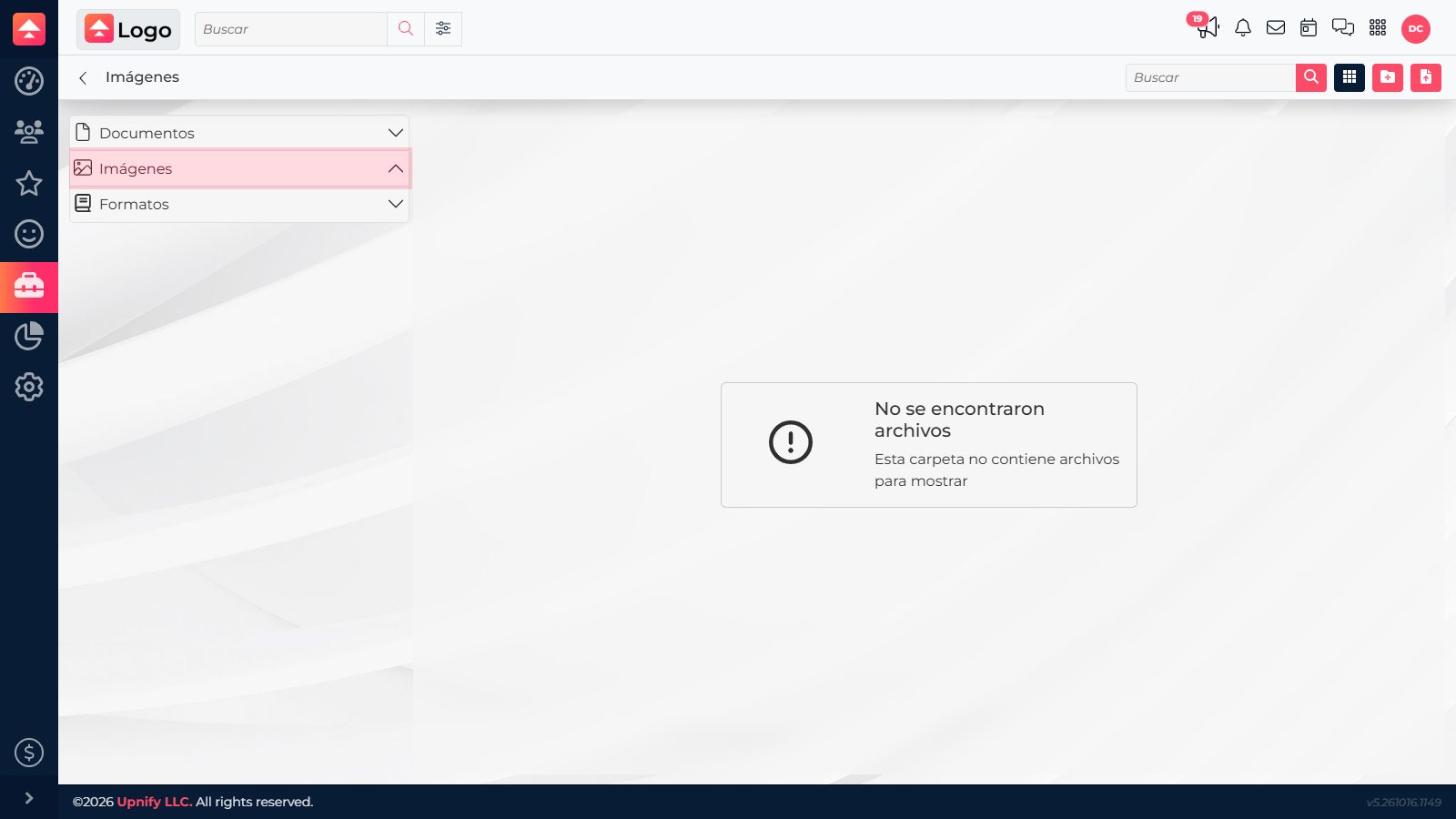Expand the Documentos folder section
The image size is (1456, 819).
pos(239,133)
